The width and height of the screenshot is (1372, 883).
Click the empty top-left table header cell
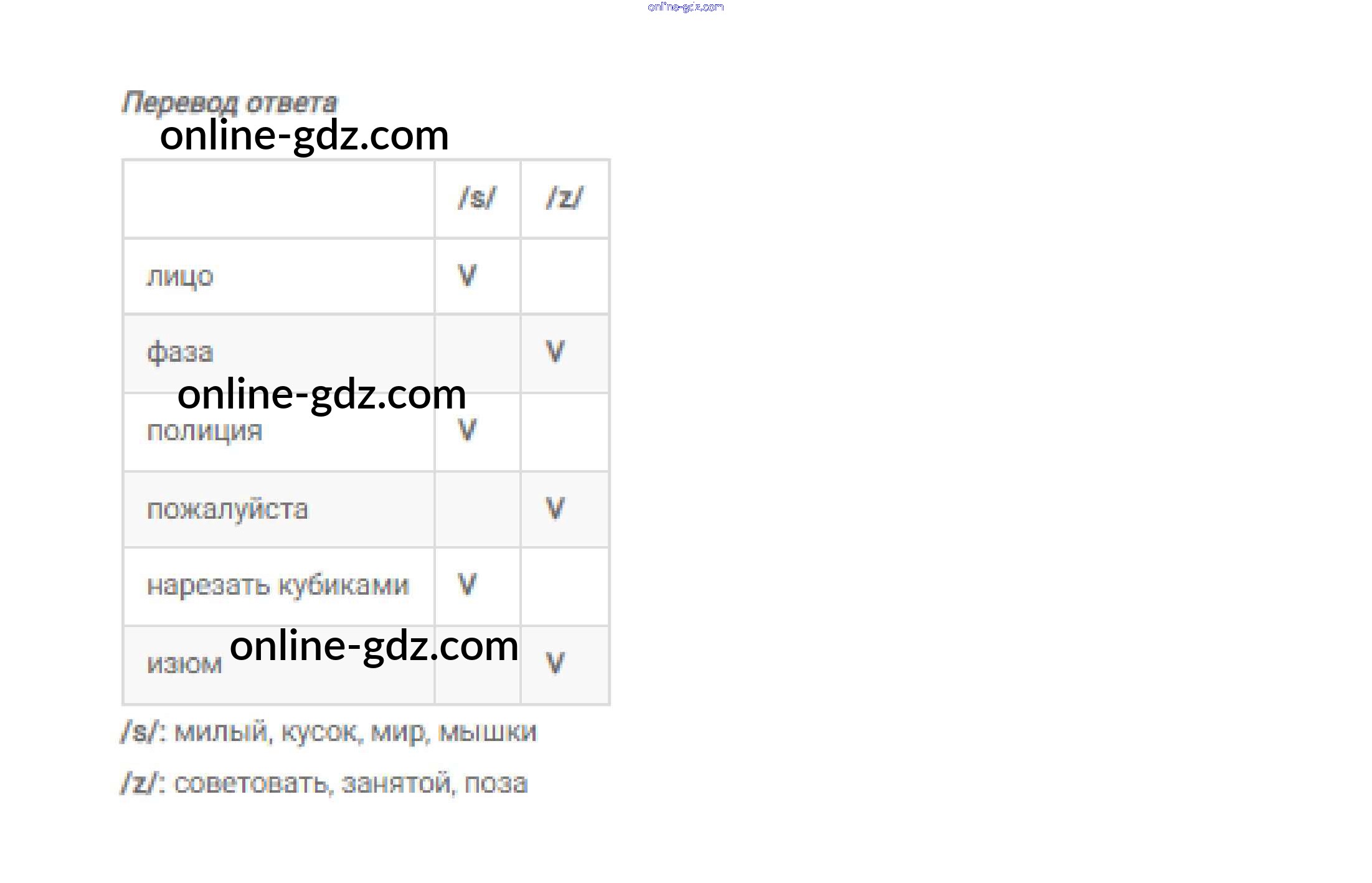(x=278, y=199)
